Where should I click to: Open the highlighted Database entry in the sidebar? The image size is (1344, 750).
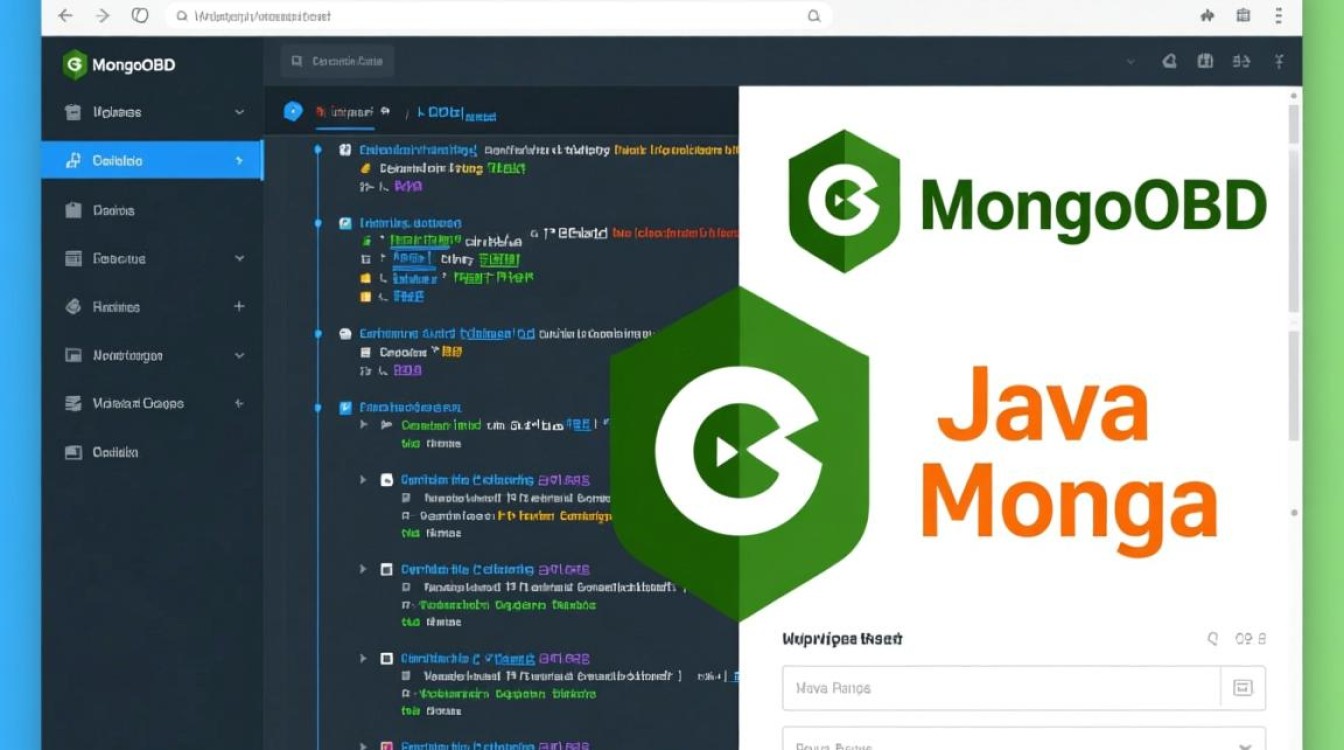tap(120, 160)
